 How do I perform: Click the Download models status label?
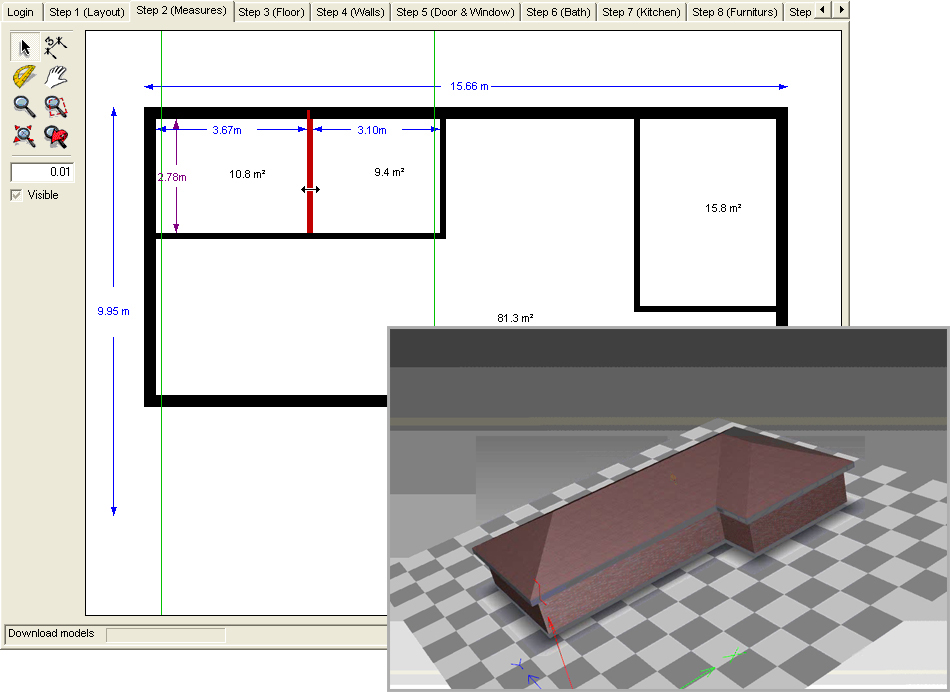point(51,633)
